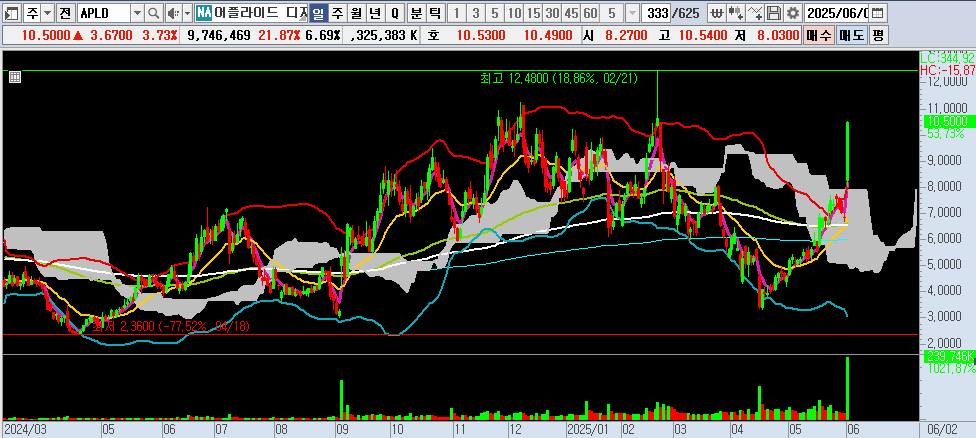Click the 06/02 date label at axis end
The height and width of the screenshot is (438, 976).
point(943,429)
